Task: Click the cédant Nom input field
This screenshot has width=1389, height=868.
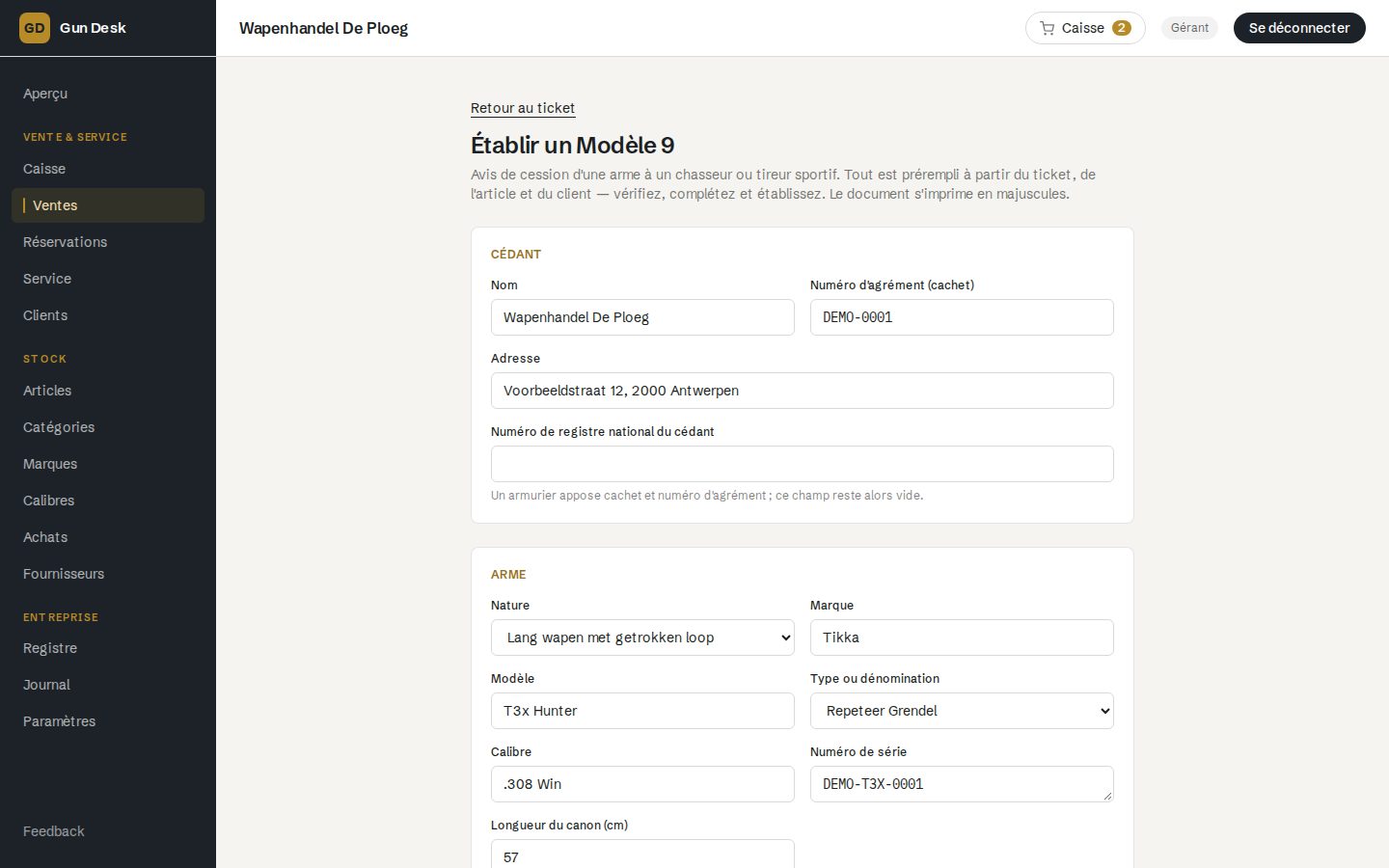Action: 642,317
